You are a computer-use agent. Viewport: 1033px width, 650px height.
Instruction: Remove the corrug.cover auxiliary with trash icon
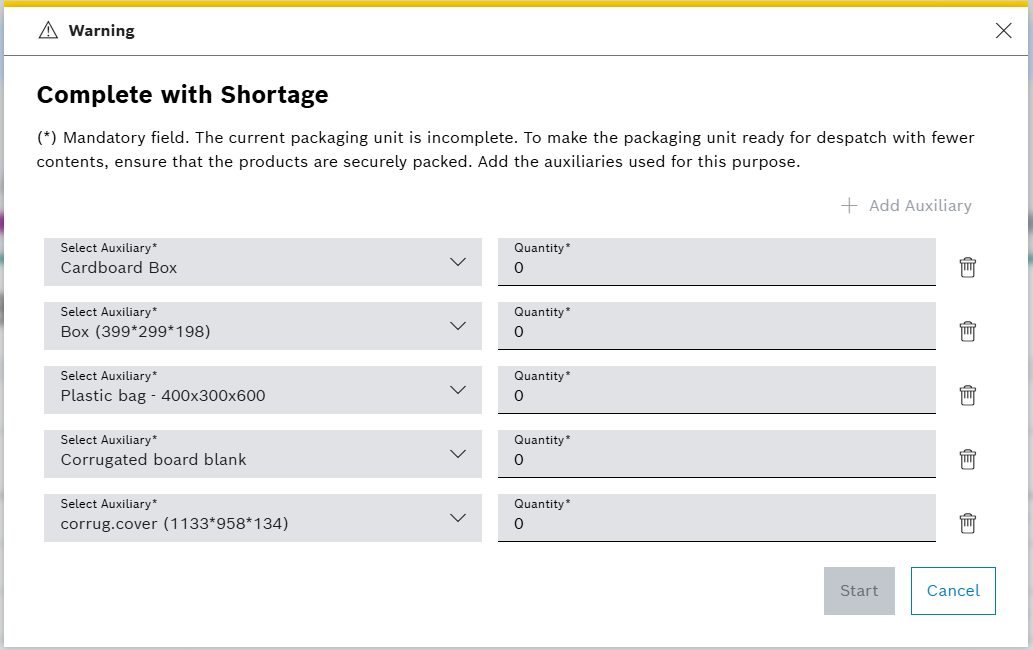tap(967, 523)
